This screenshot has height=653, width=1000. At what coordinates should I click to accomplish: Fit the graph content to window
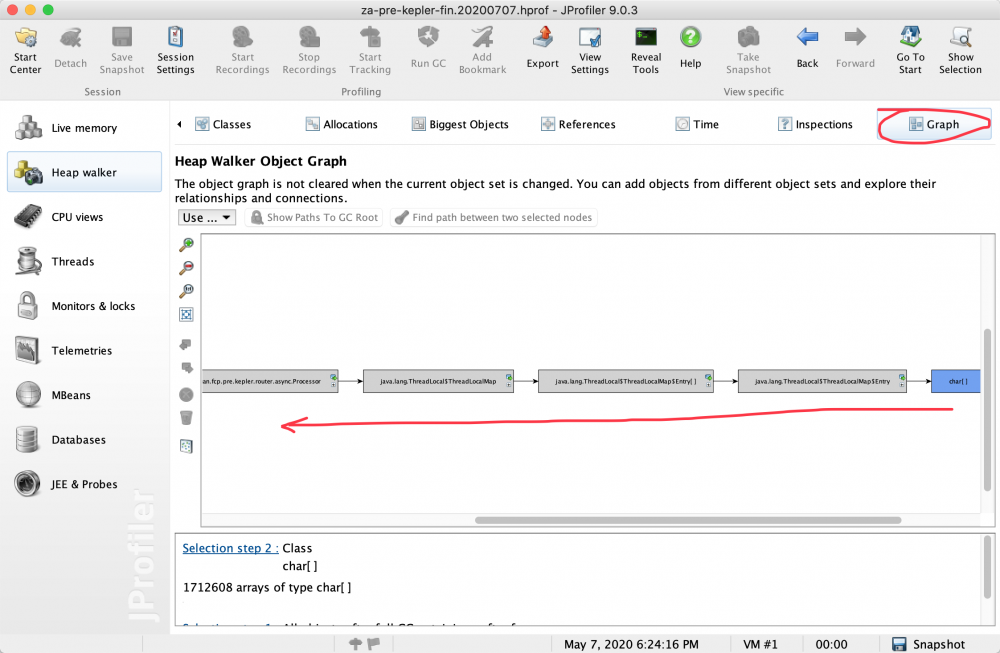coord(186,314)
